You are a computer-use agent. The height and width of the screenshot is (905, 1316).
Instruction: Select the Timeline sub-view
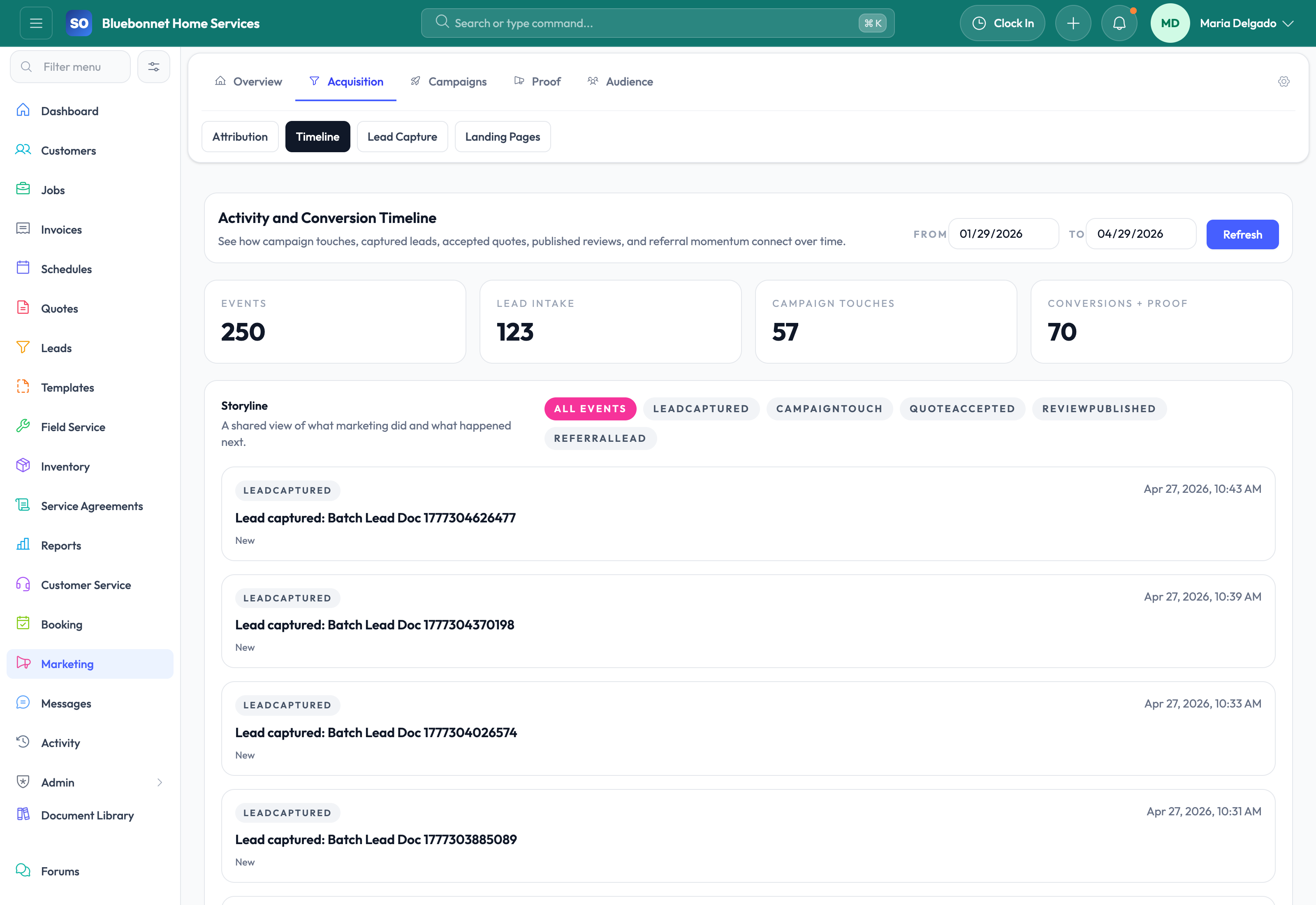point(318,137)
